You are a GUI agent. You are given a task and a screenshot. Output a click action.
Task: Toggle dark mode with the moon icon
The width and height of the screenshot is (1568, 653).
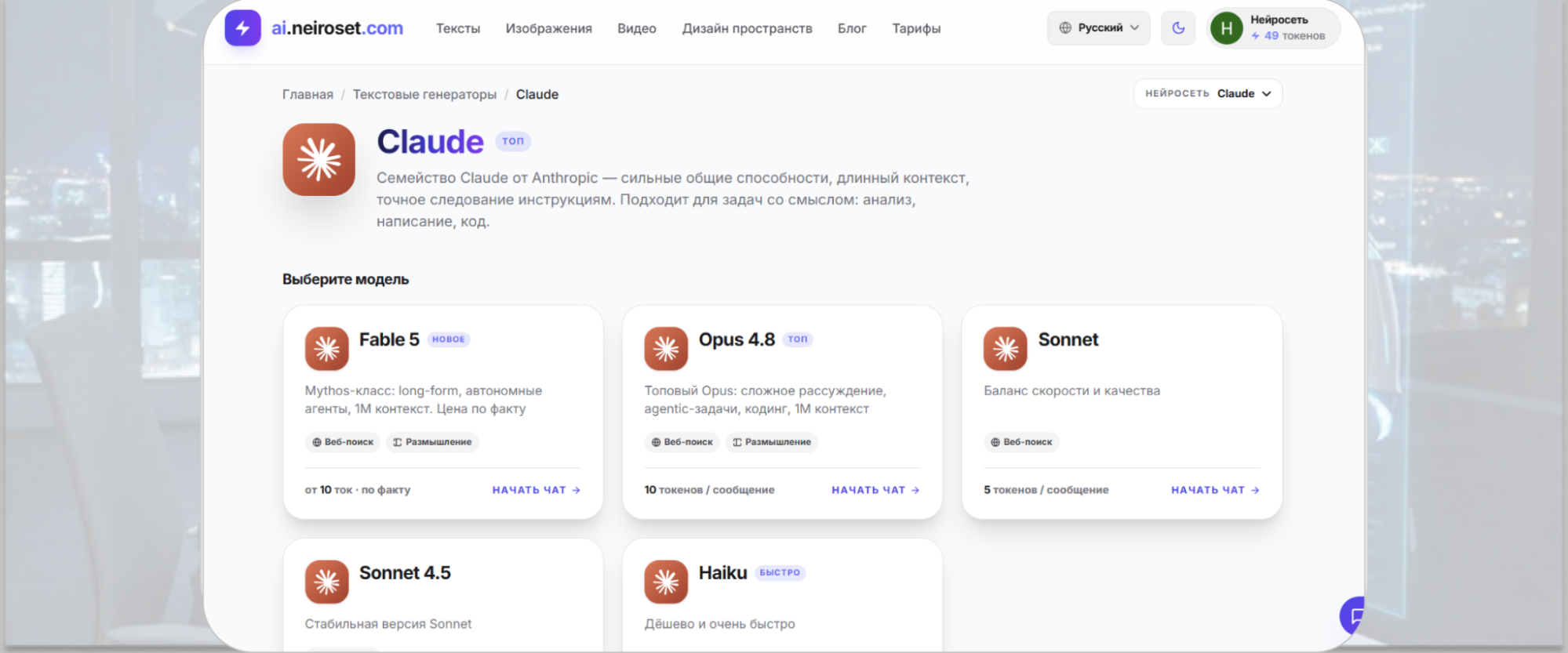coord(1178,28)
